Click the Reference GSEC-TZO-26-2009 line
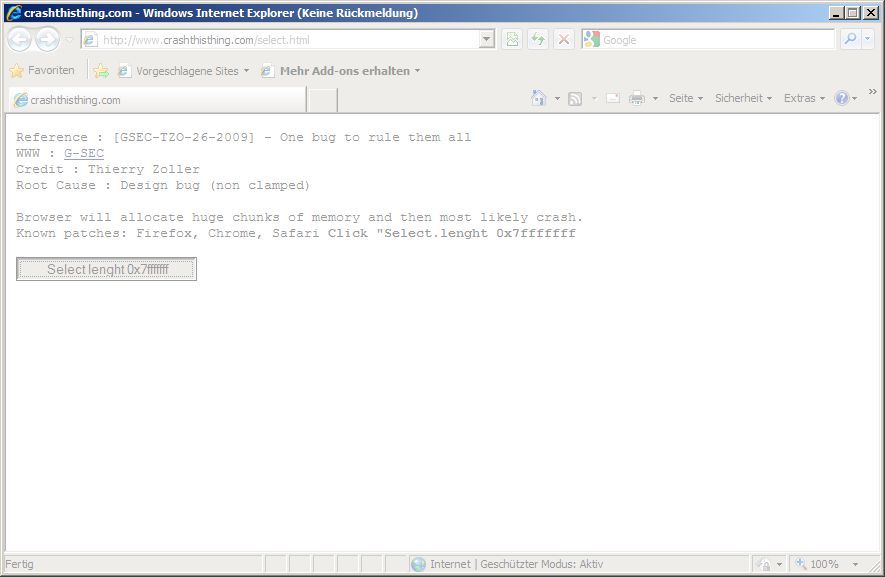 click(243, 137)
